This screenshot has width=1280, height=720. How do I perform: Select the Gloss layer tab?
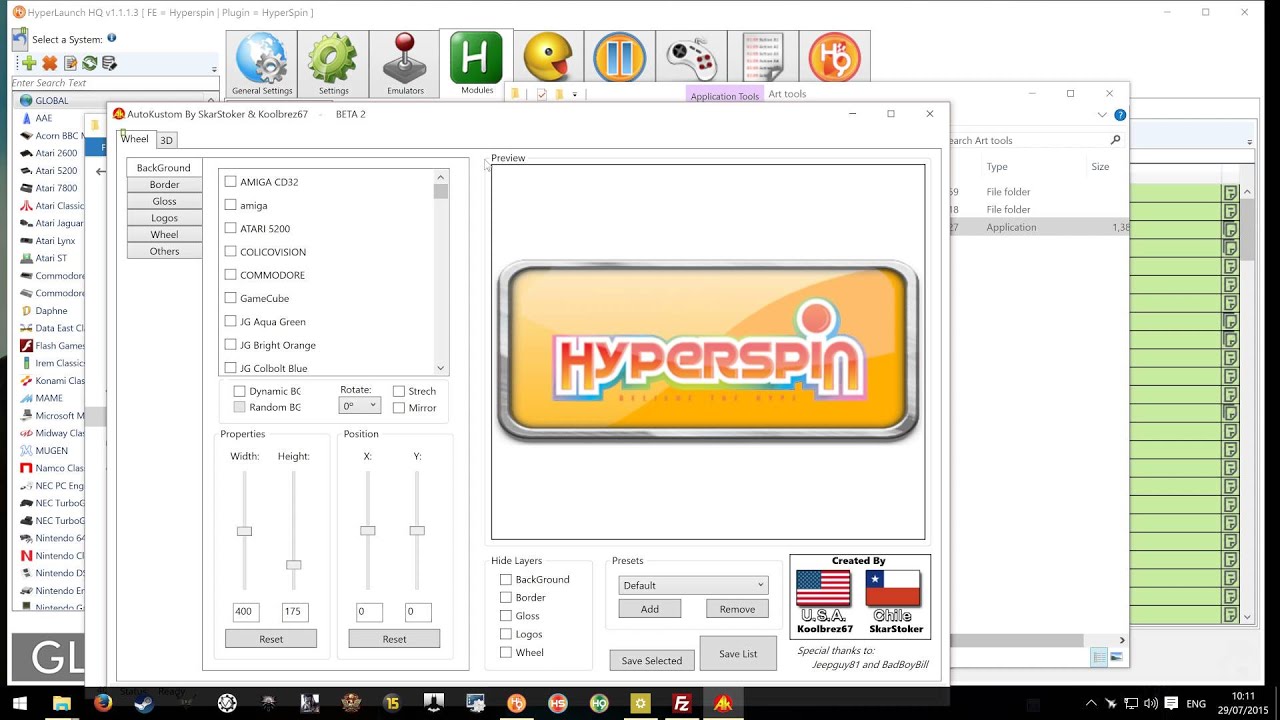click(164, 201)
